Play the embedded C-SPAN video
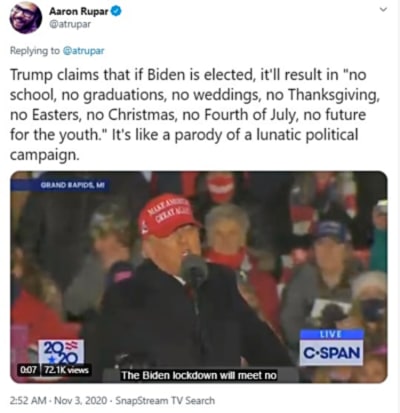 [x=199, y=277]
